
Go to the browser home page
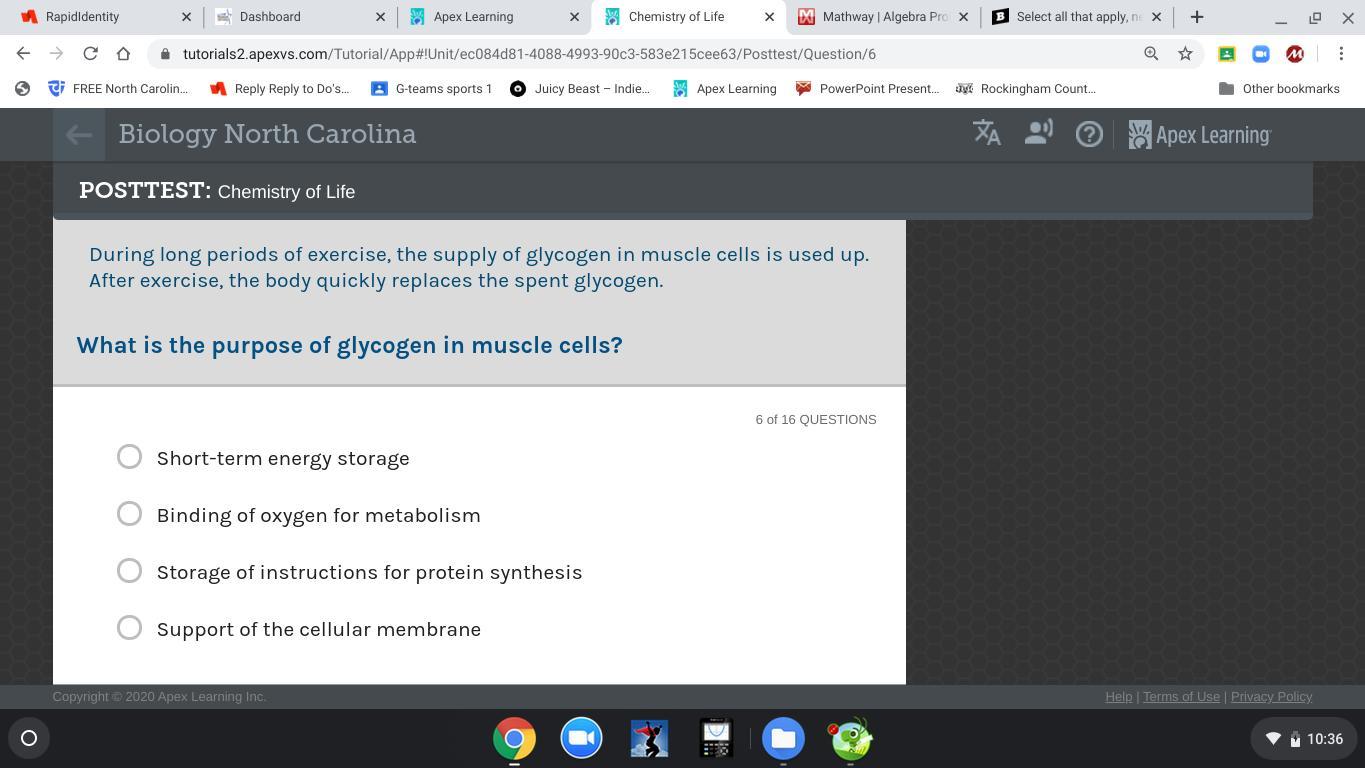click(x=123, y=54)
